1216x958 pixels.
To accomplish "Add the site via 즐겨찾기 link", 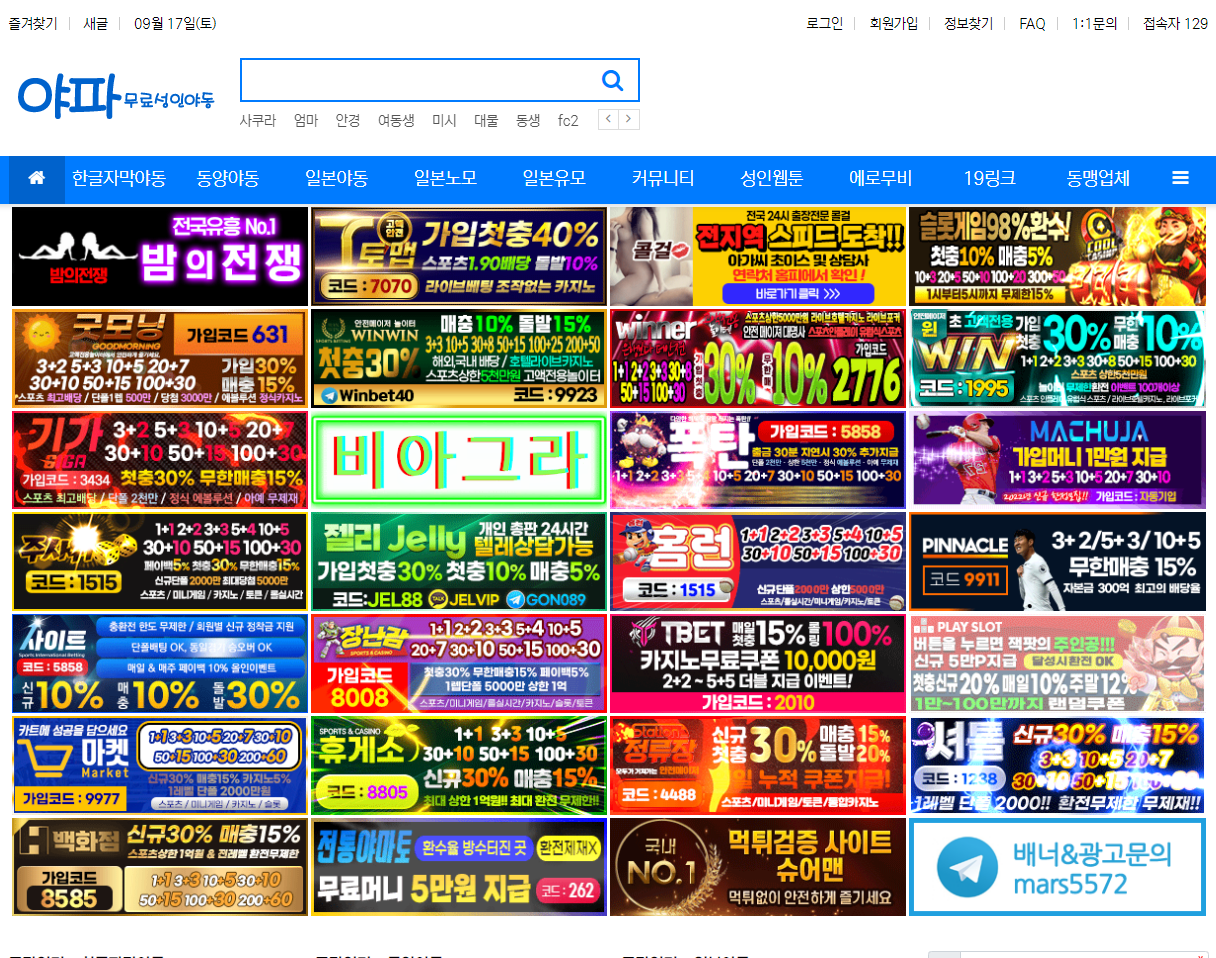I will [33, 24].
